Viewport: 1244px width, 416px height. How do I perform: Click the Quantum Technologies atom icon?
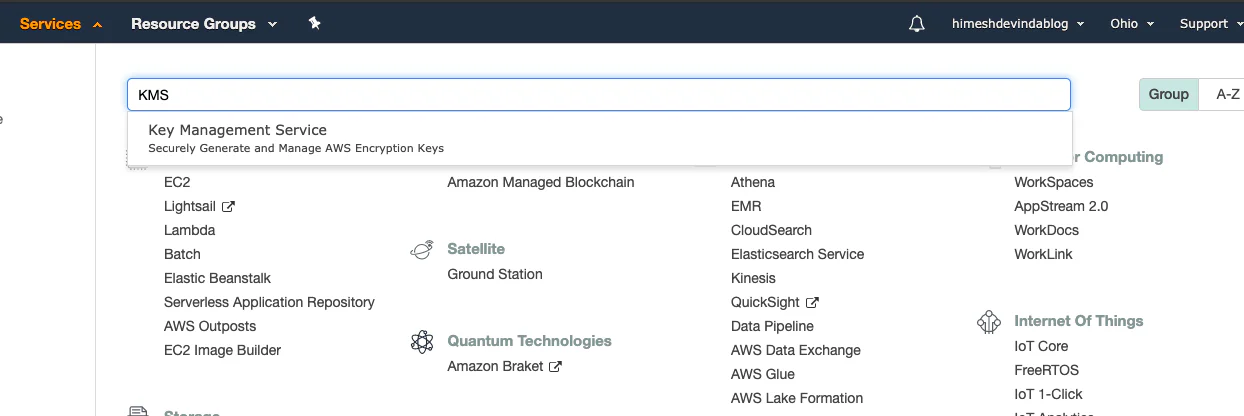tap(422, 341)
